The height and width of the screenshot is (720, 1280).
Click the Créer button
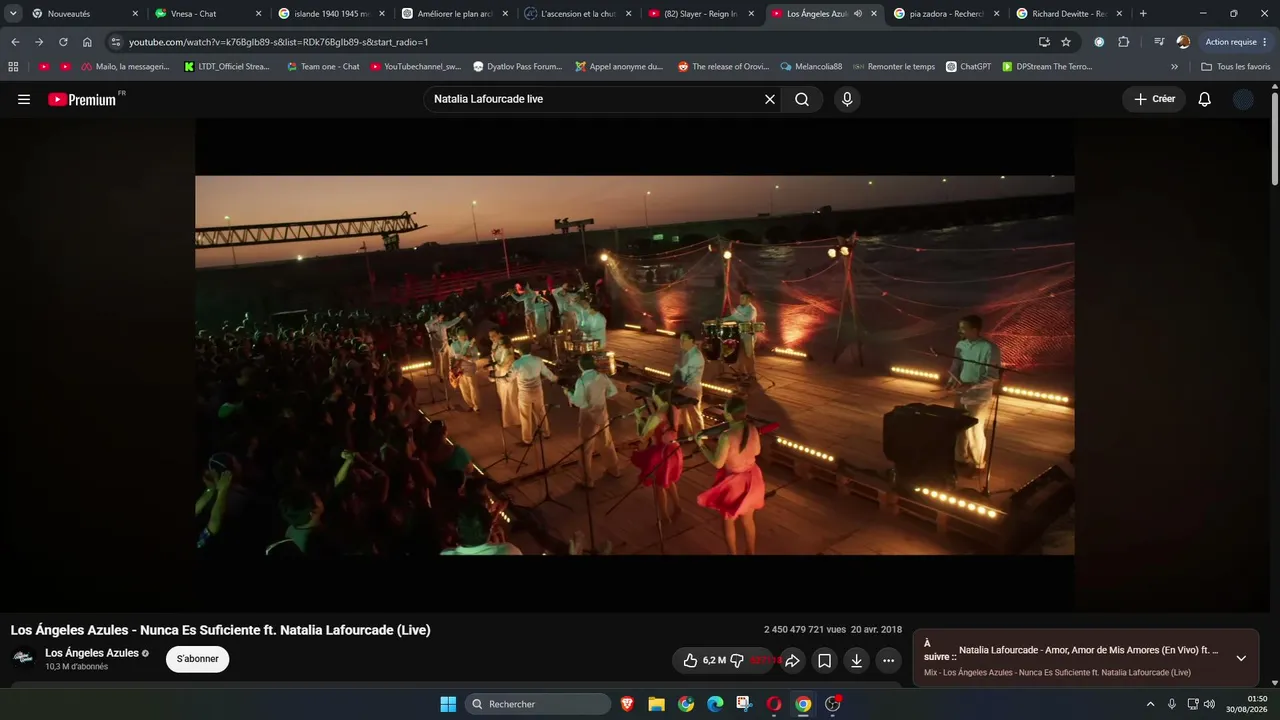[1154, 99]
